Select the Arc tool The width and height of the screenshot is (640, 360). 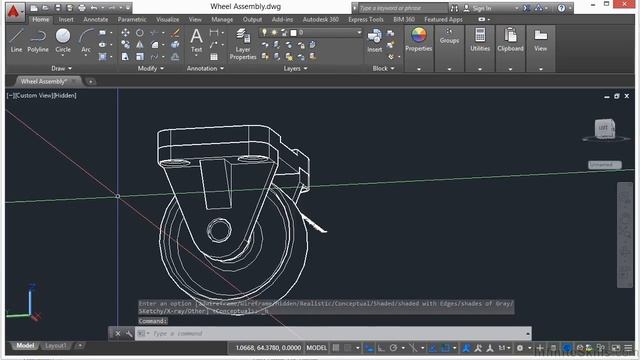tap(86, 40)
